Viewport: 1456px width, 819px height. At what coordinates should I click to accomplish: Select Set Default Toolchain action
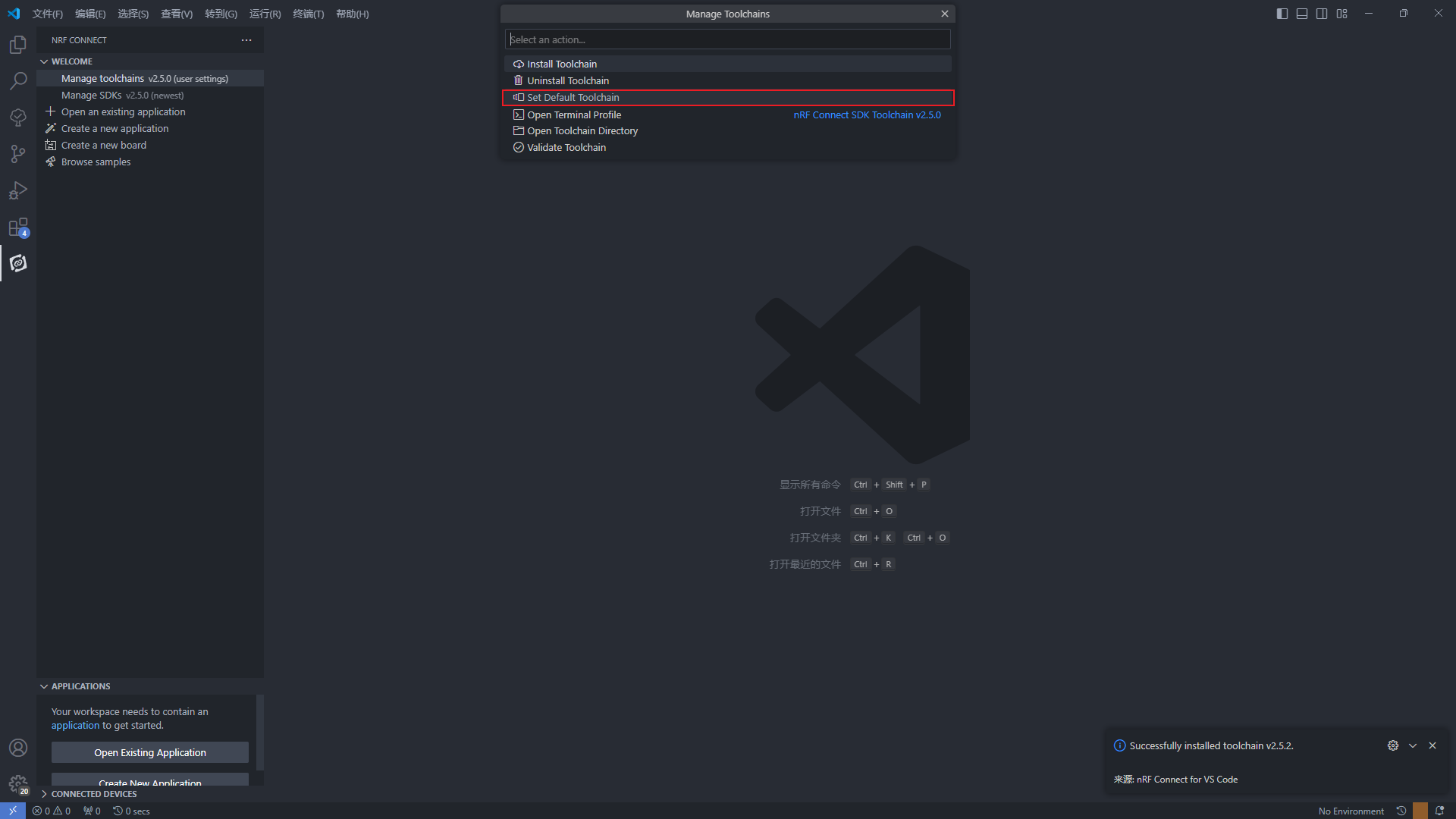[x=573, y=97]
